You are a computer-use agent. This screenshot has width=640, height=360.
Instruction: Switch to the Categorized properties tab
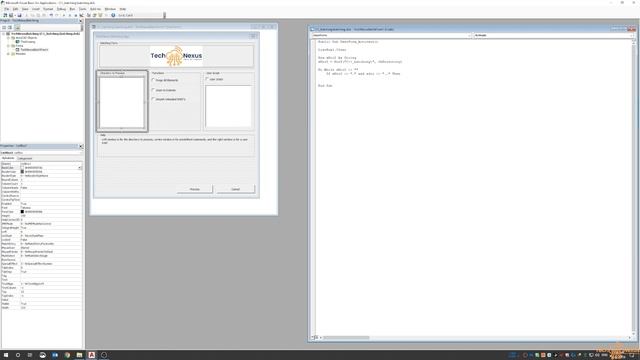pyautogui.click(x=25, y=158)
